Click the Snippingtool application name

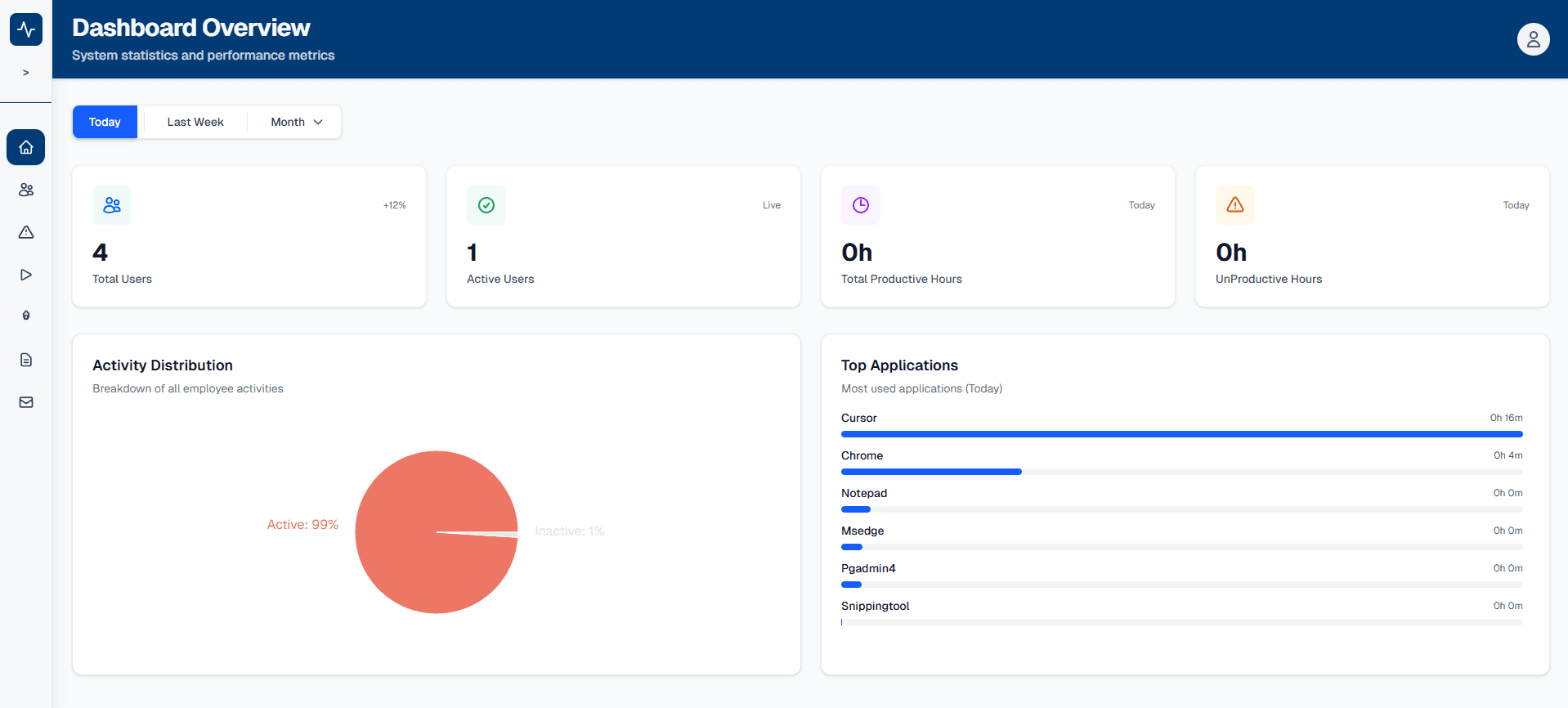[876, 606]
